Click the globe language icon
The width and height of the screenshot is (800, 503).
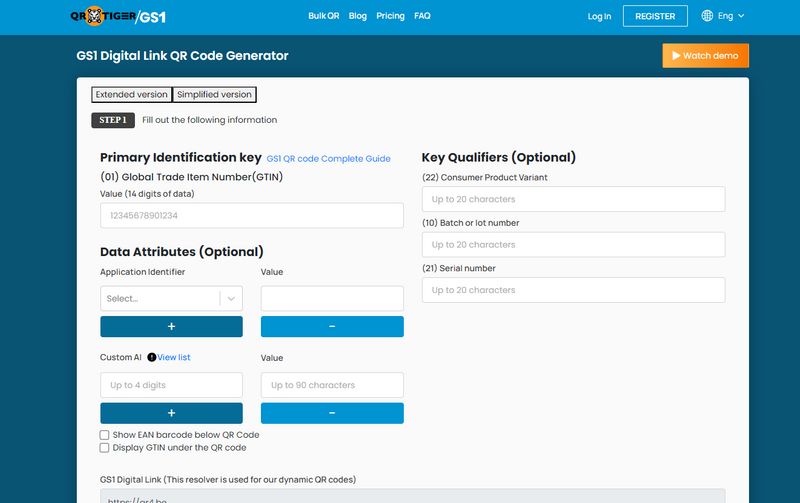[707, 16]
